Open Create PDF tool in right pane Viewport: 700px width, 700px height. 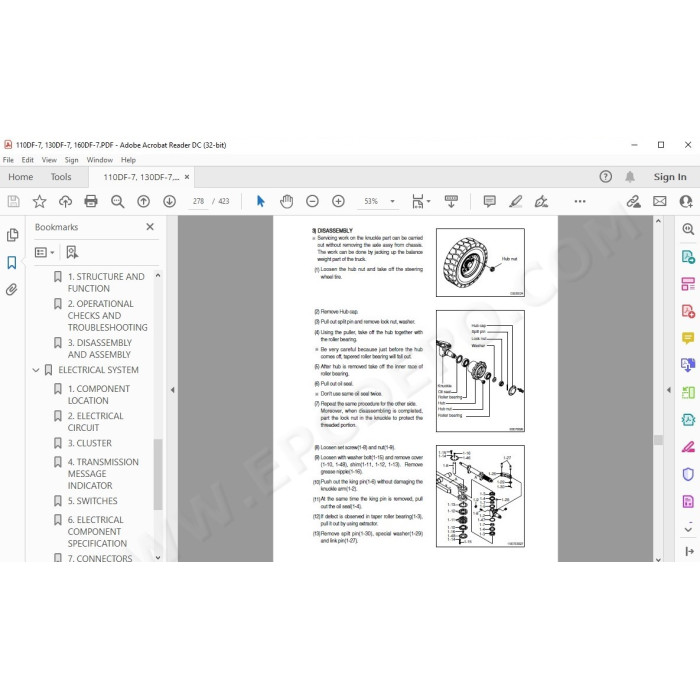click(x=688, y=311)
